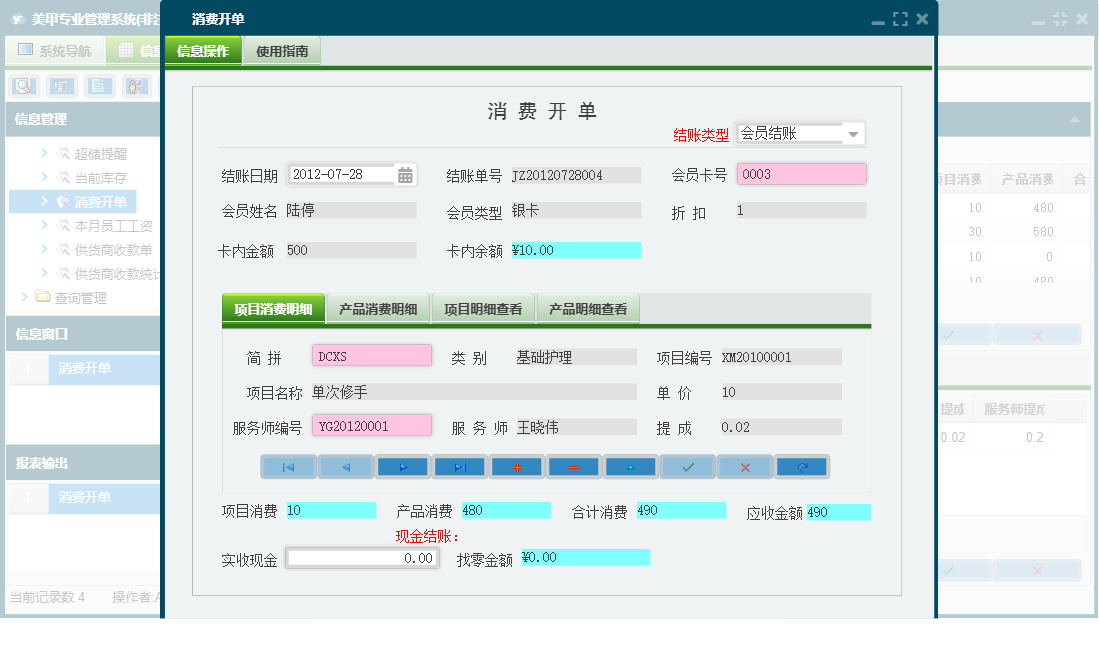The width and height of the screenshot is (1099, 665).
Task: Select the first record navigation icon
Action: [289, 465]
